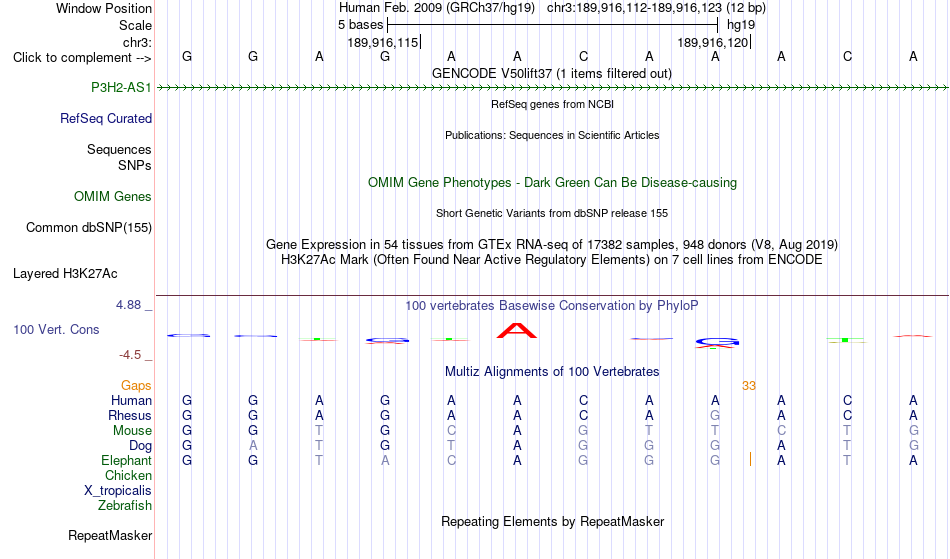Click the 4.88 PhyloP upper limit value
The height and width of the screenshot is (559, 950).
128,305
